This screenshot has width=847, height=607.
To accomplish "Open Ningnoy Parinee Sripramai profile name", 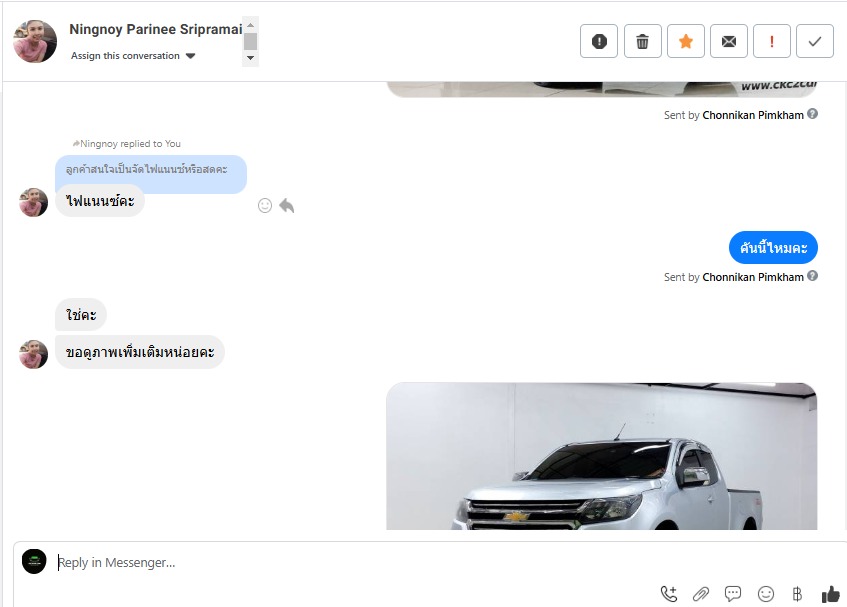I will point(156,29).
